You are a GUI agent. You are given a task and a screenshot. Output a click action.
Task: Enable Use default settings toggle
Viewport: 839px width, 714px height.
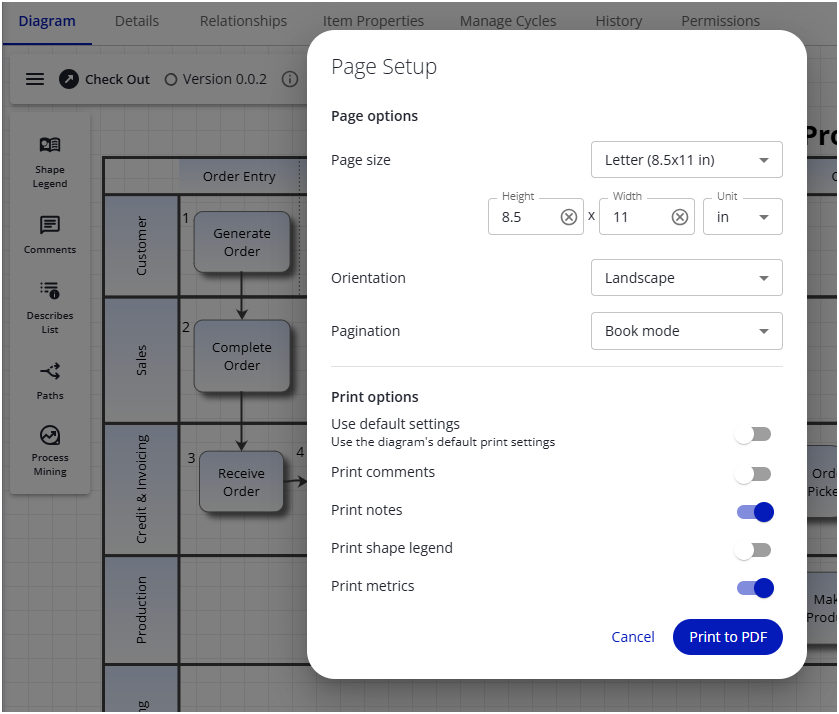(752, 434)
